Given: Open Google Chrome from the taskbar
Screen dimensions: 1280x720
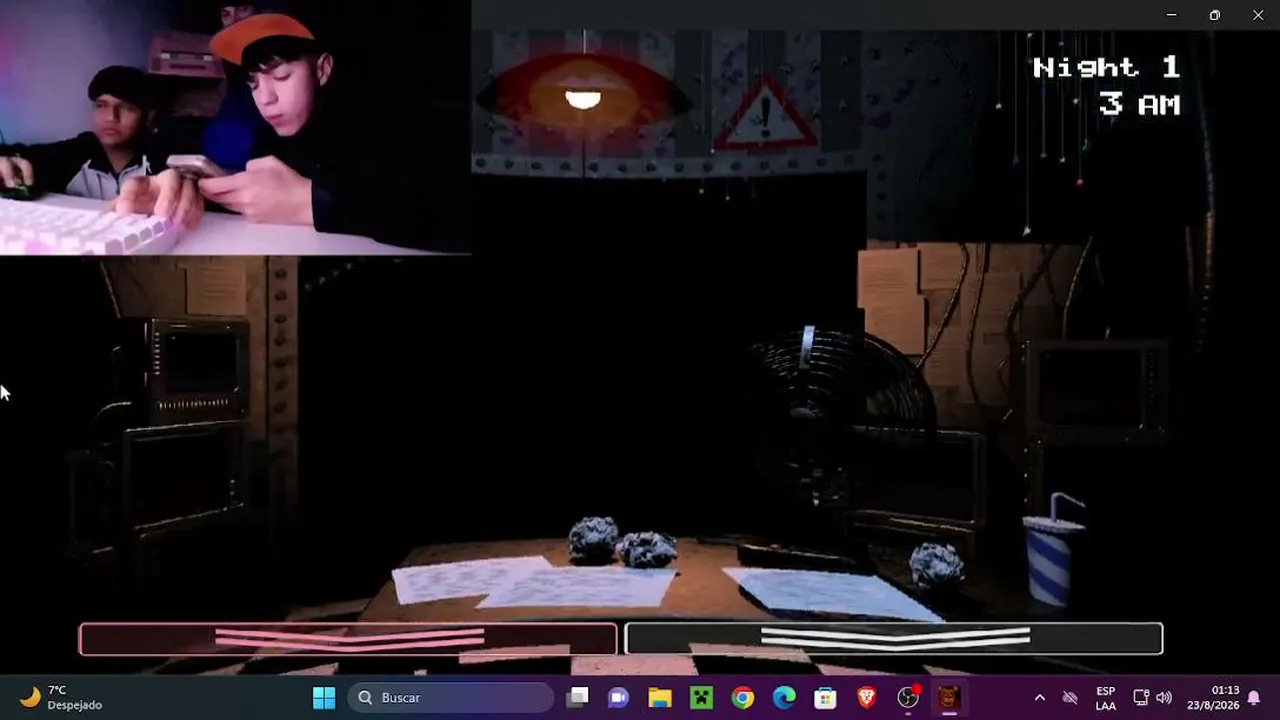Looking at the screenshot, I should [743, 697].
